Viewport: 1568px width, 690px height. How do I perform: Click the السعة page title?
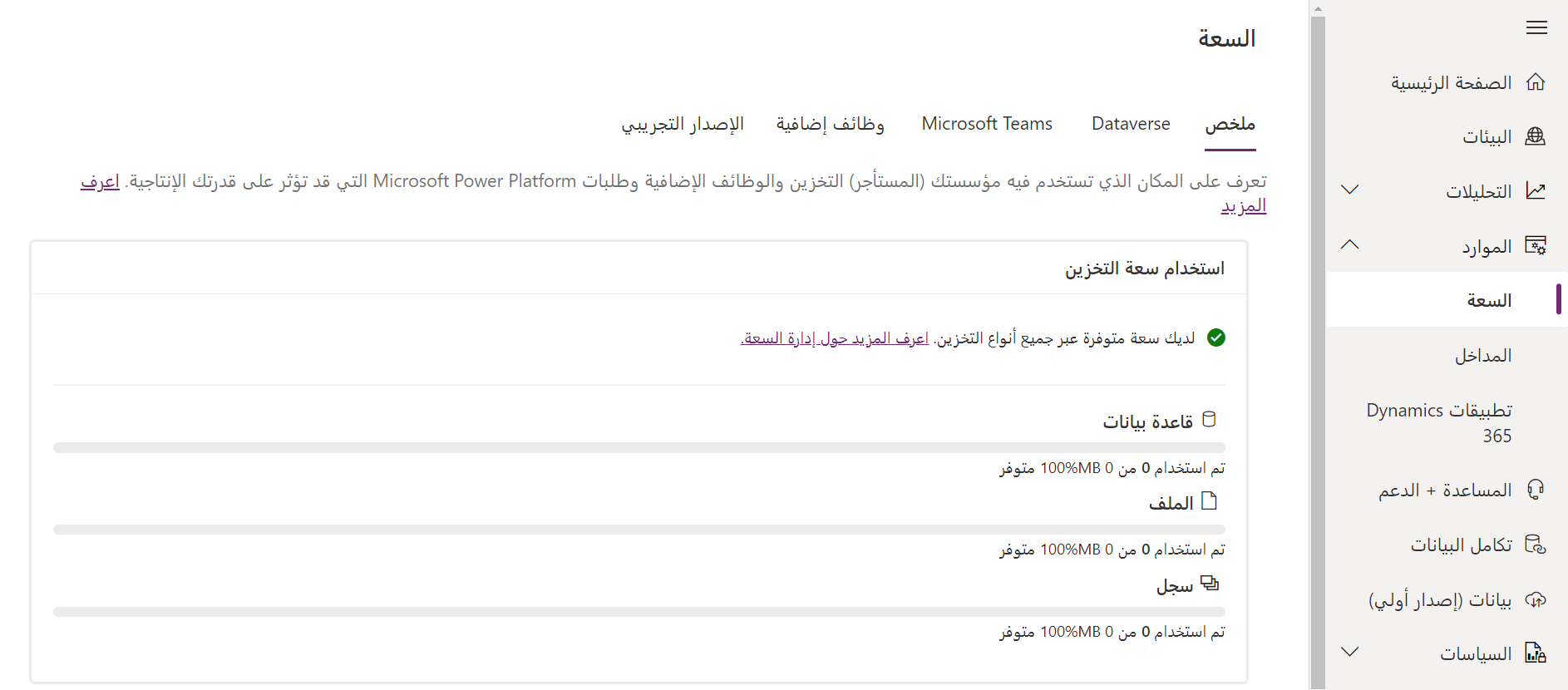click(x=1226, y=38)
